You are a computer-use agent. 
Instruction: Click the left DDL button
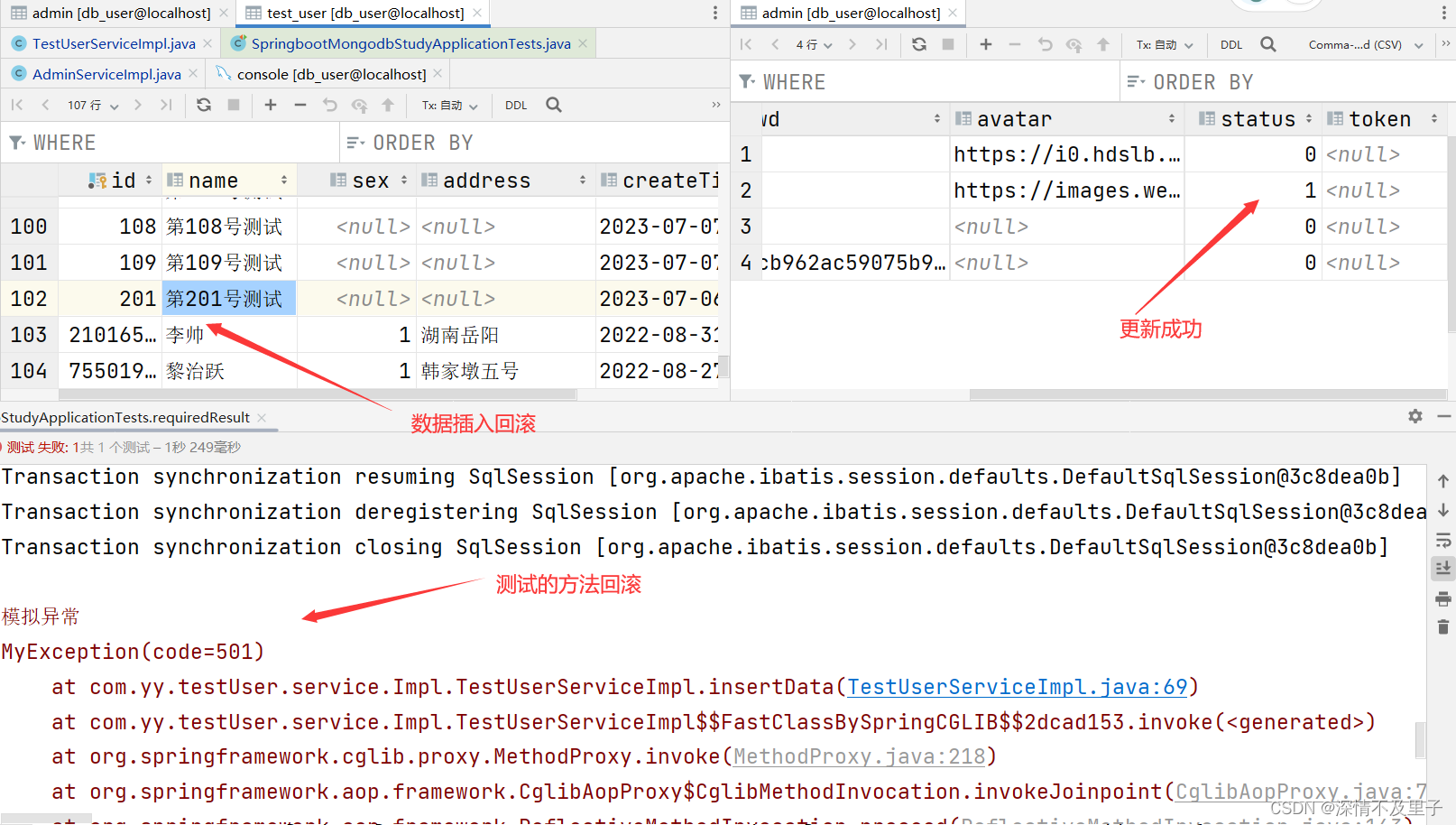pyautogui.click(x=516, y=106)
